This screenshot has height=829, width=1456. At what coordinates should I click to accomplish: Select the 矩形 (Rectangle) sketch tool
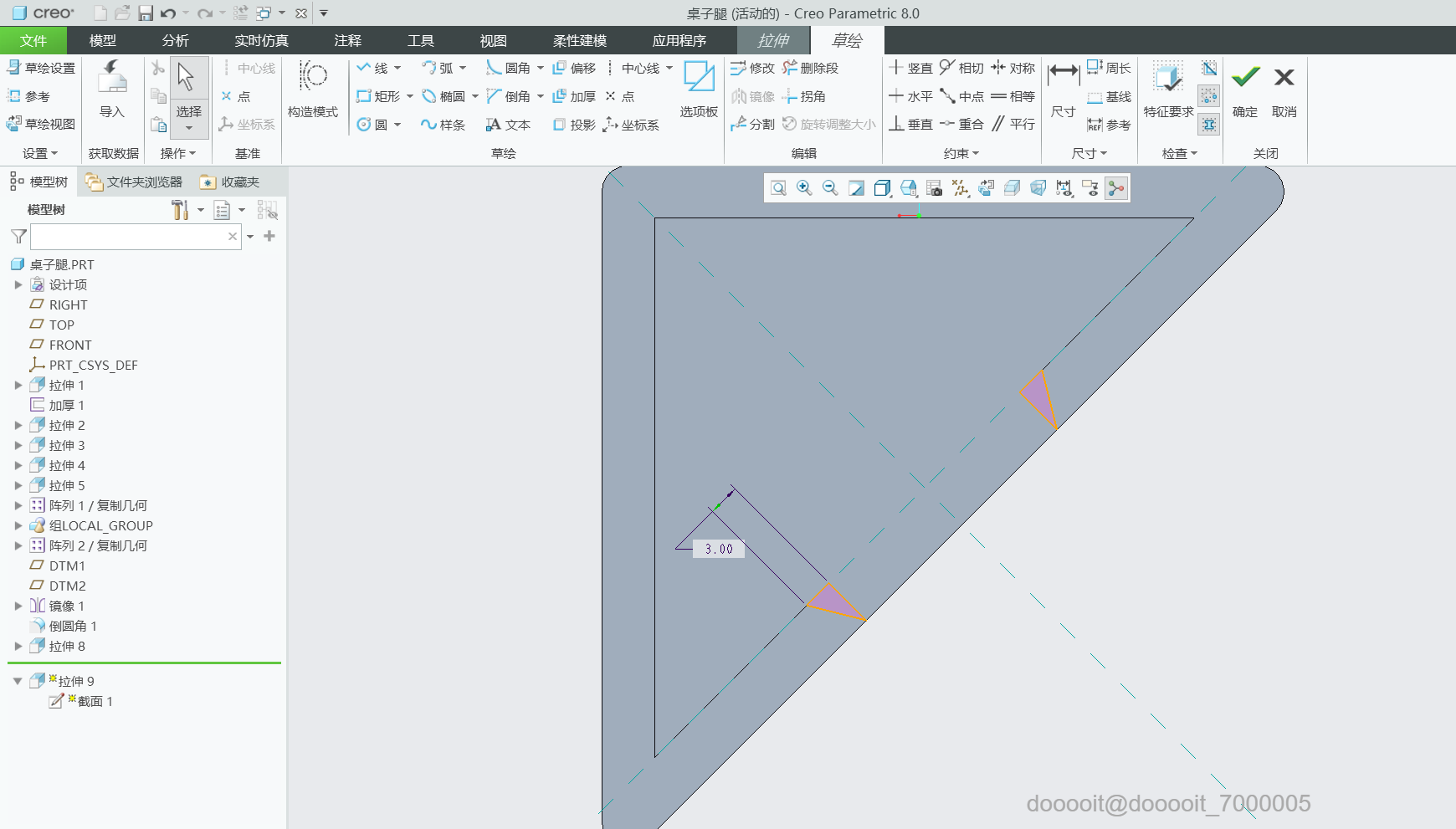coord(378,96)
